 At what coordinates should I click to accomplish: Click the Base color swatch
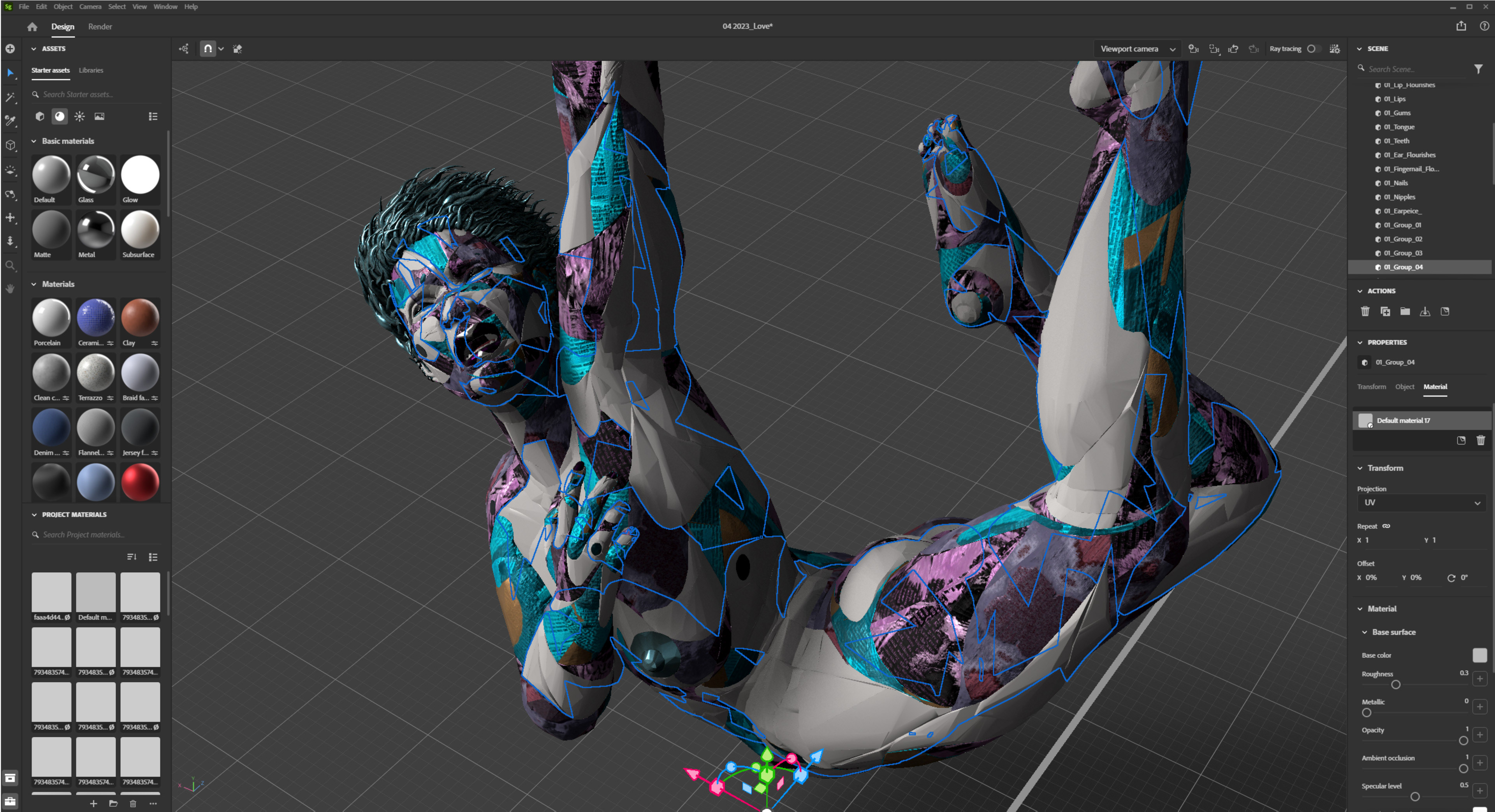click(1479, 655)
